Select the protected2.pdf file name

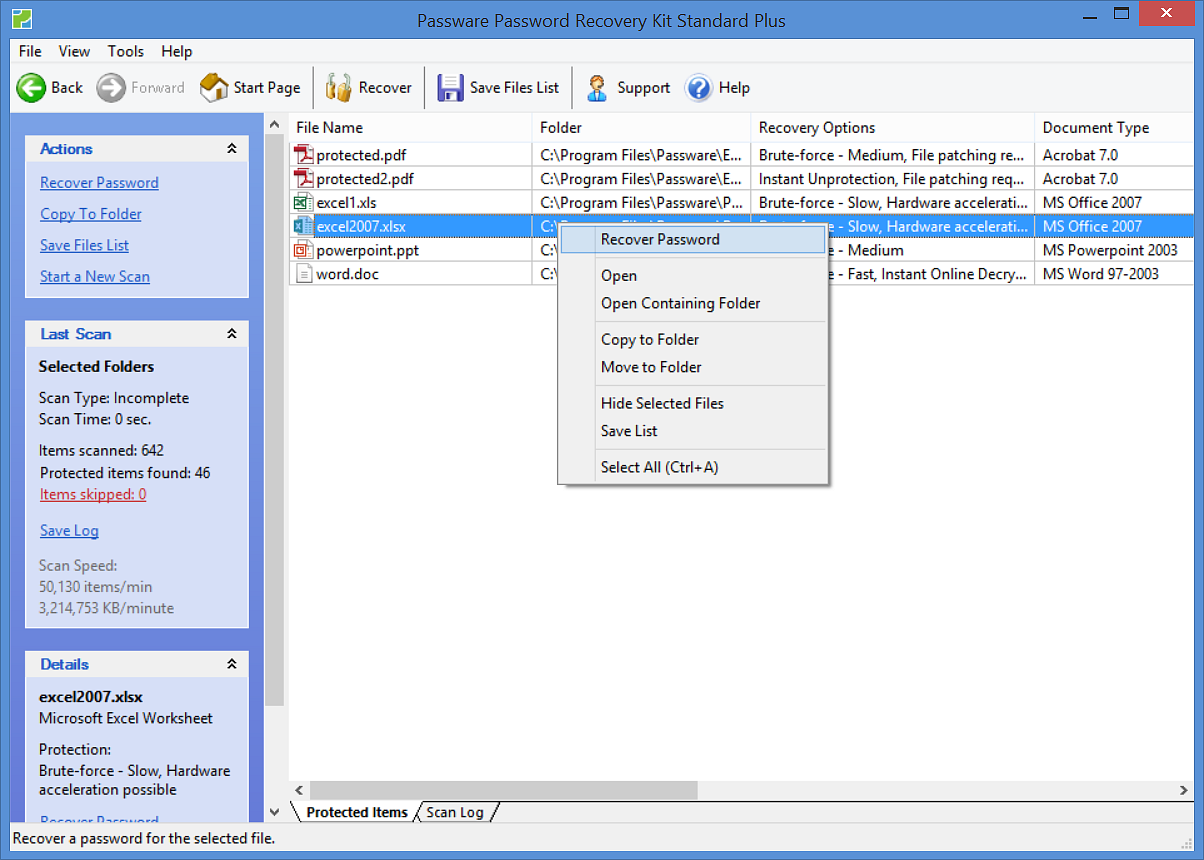365,179
